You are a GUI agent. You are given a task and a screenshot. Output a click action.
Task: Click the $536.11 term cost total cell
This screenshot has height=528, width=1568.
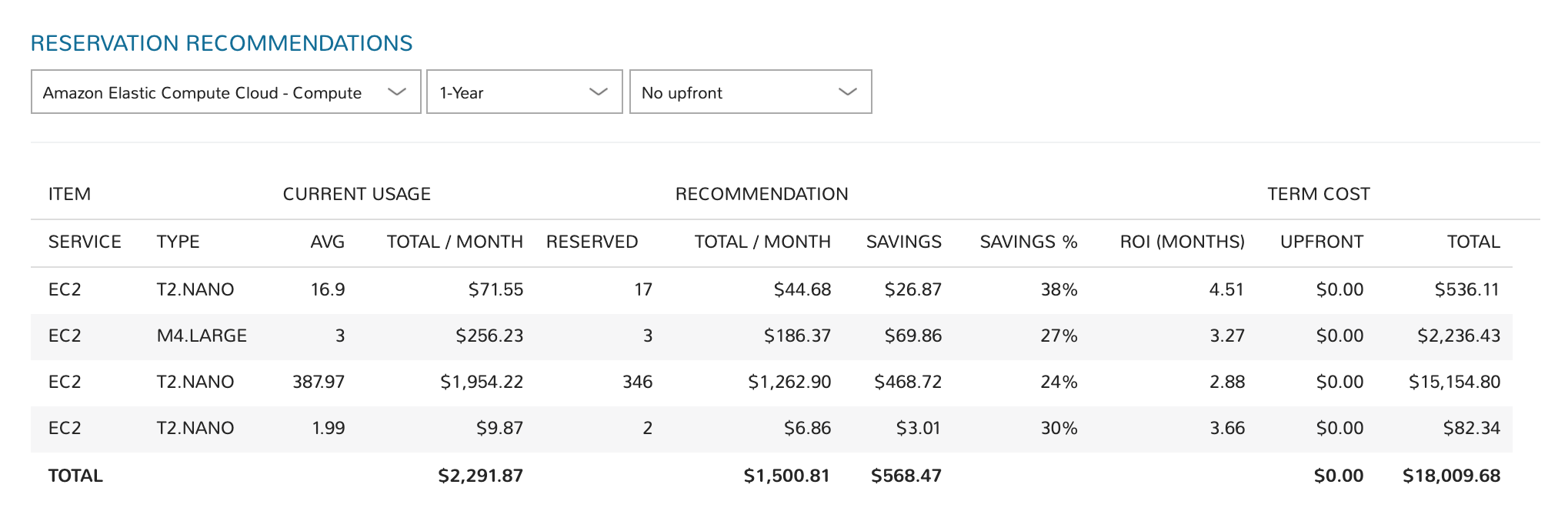1466,289
